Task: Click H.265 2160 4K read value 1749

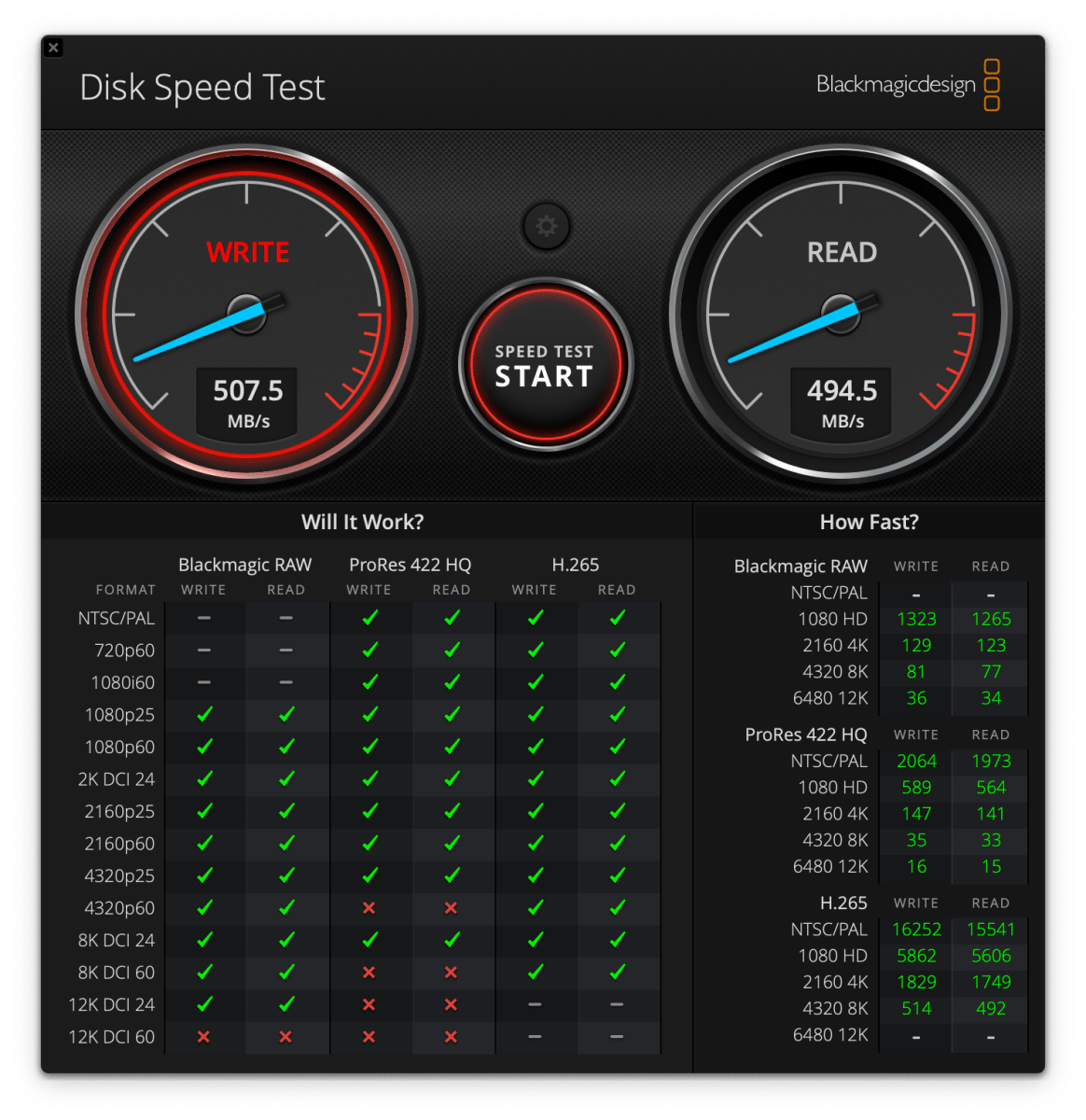Action: pos(991,982)
